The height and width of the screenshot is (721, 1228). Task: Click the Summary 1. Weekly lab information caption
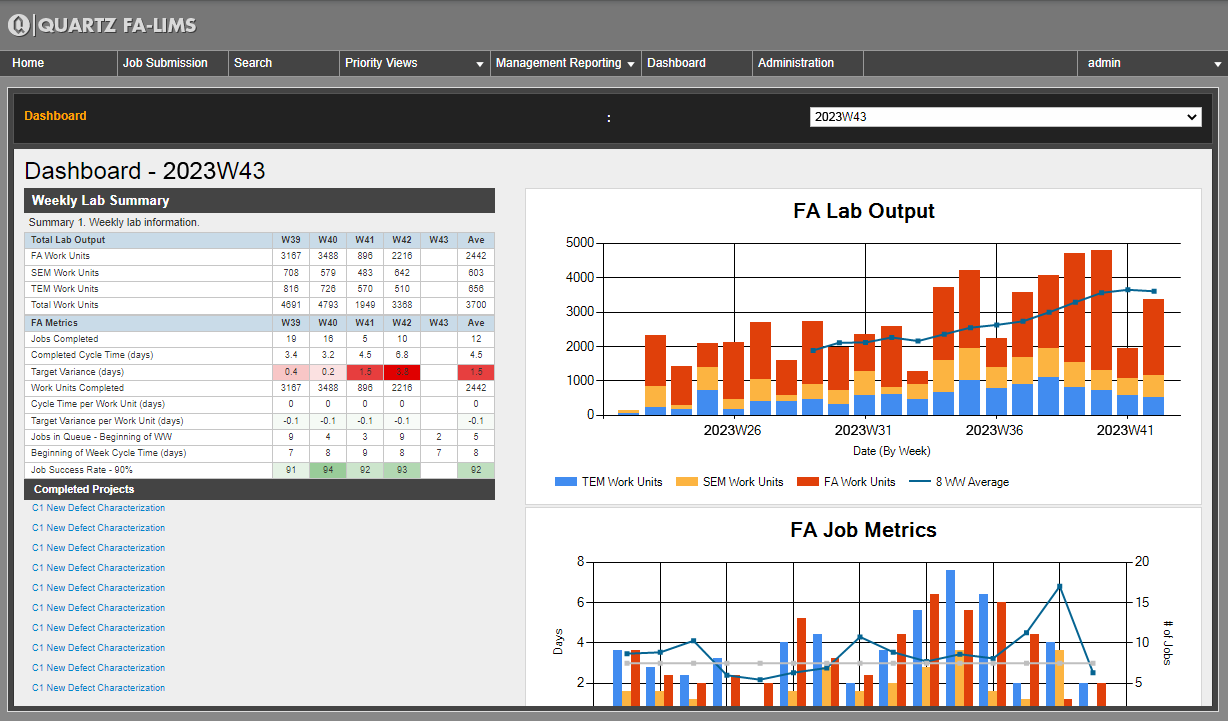114,222
